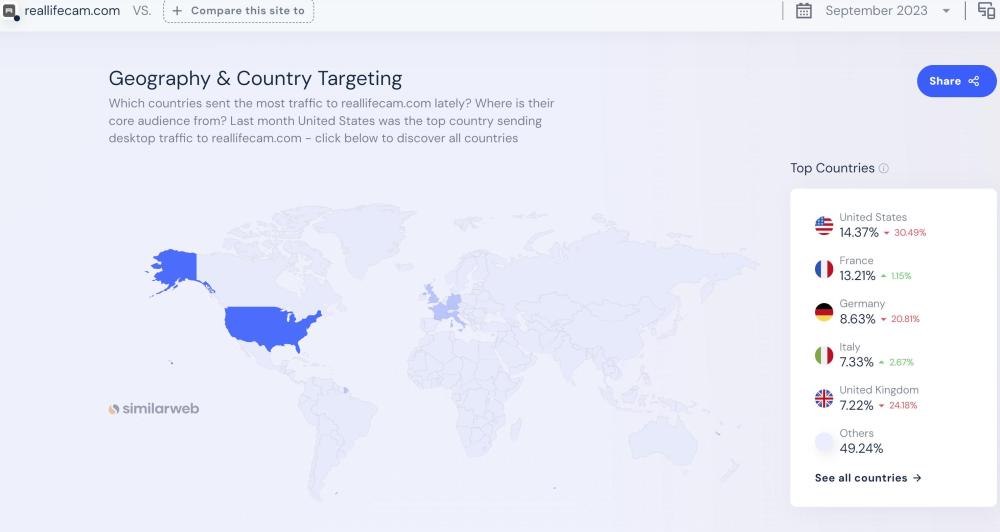Viewport: 1000px width, 532px height.
Task: Click the device type icon
Action: click(986, 11)
